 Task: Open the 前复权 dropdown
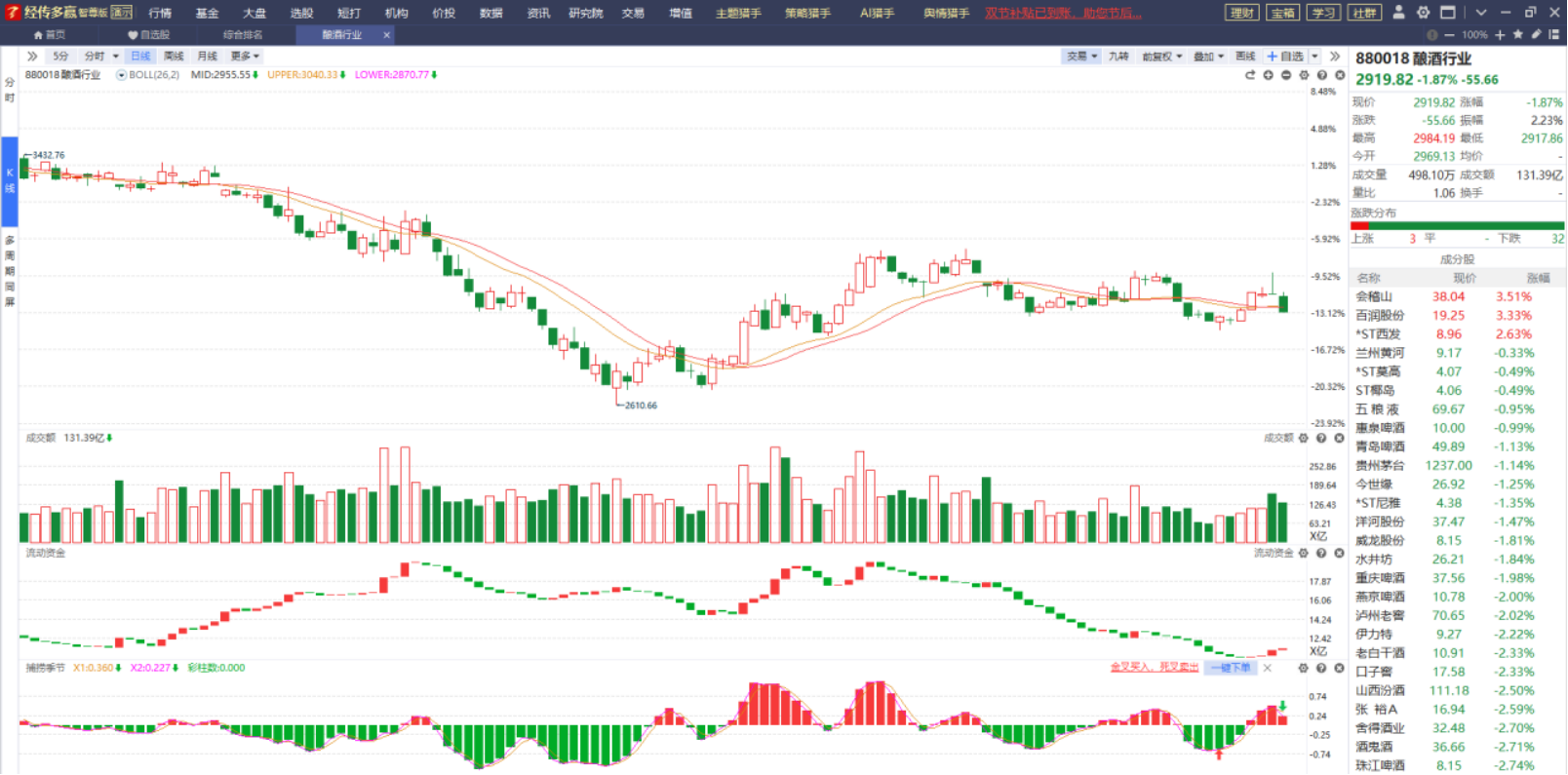coord(1162,57)
